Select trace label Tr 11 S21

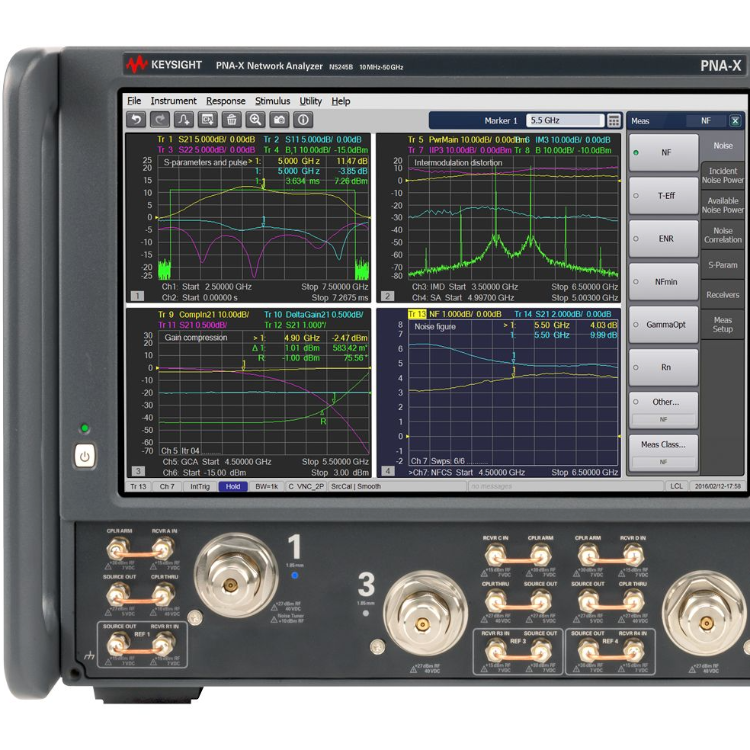pos(193,325)
